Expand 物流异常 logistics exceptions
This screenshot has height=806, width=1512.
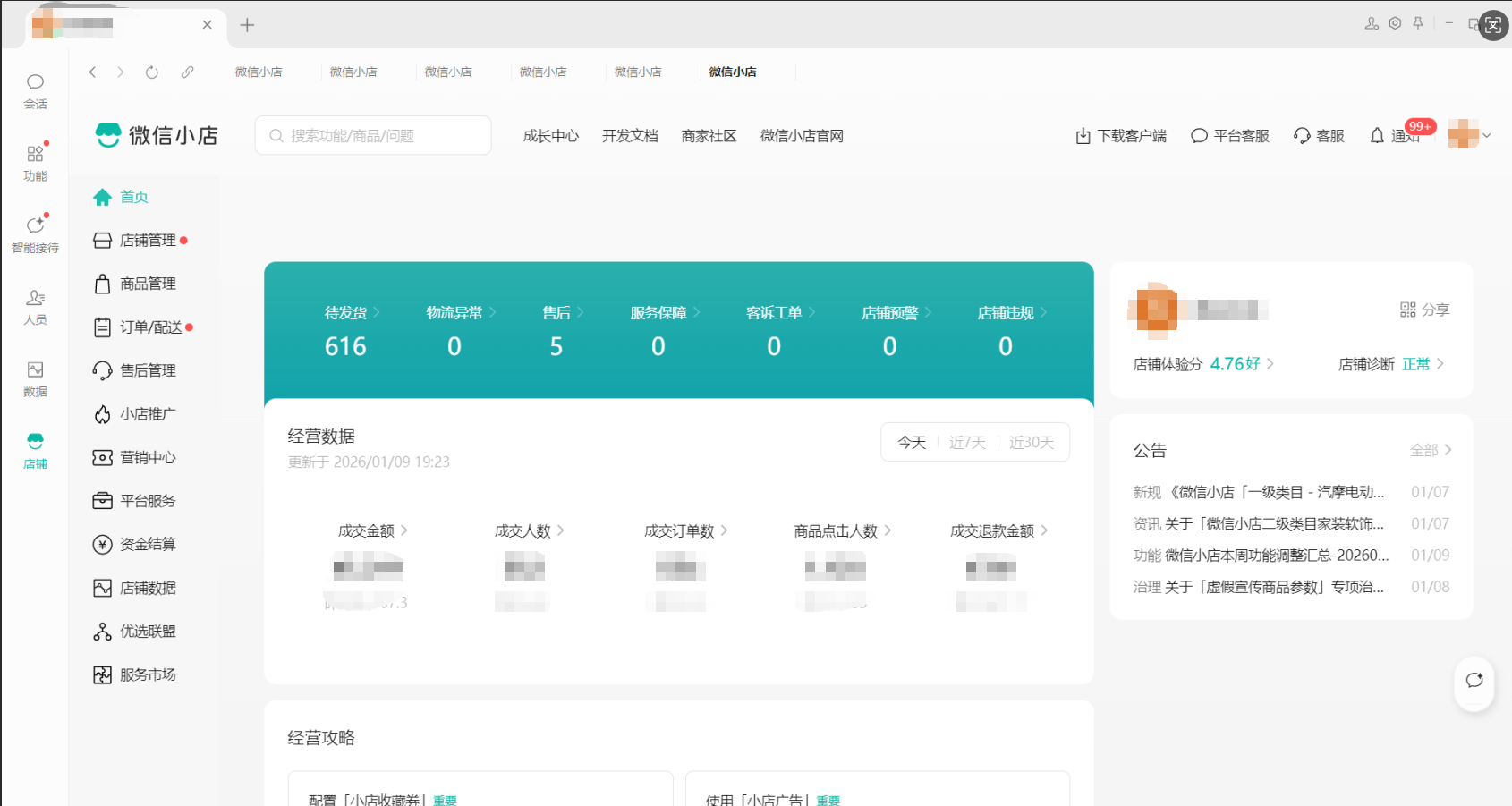[x=461, y=313]
